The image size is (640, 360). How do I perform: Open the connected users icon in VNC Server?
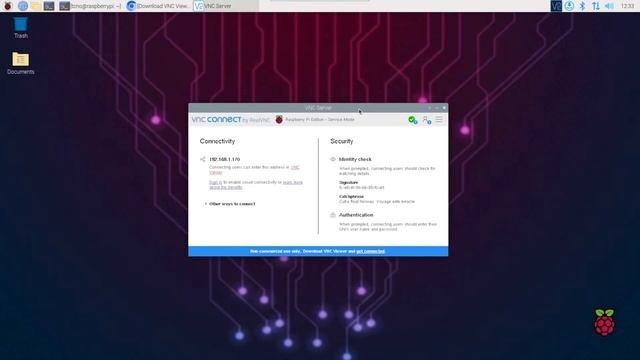(x=427, y=120)
